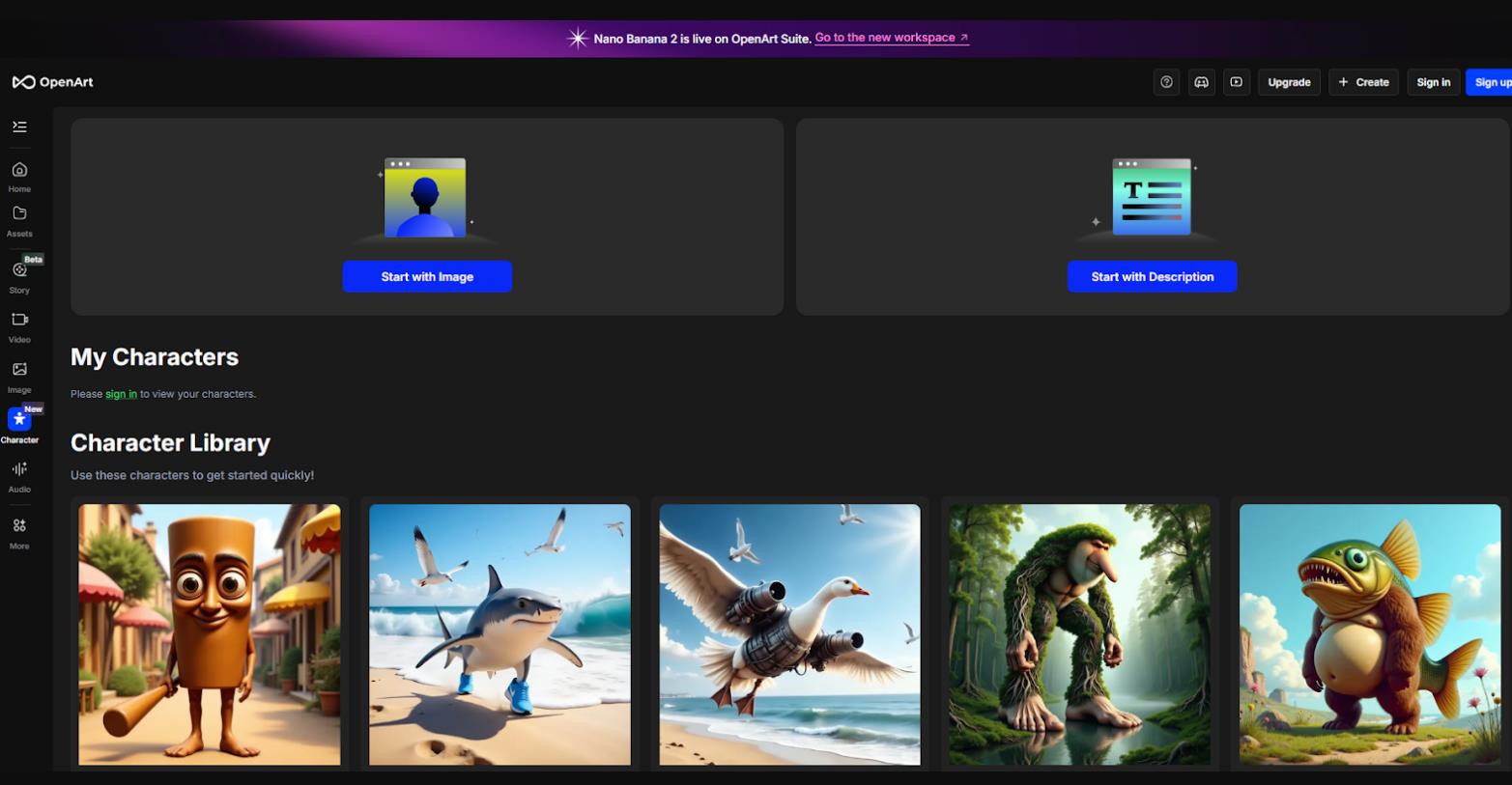Click 'Use these characters to get started quickly!'
Viewport: 1512px width, 785px height.
[192, 475]
